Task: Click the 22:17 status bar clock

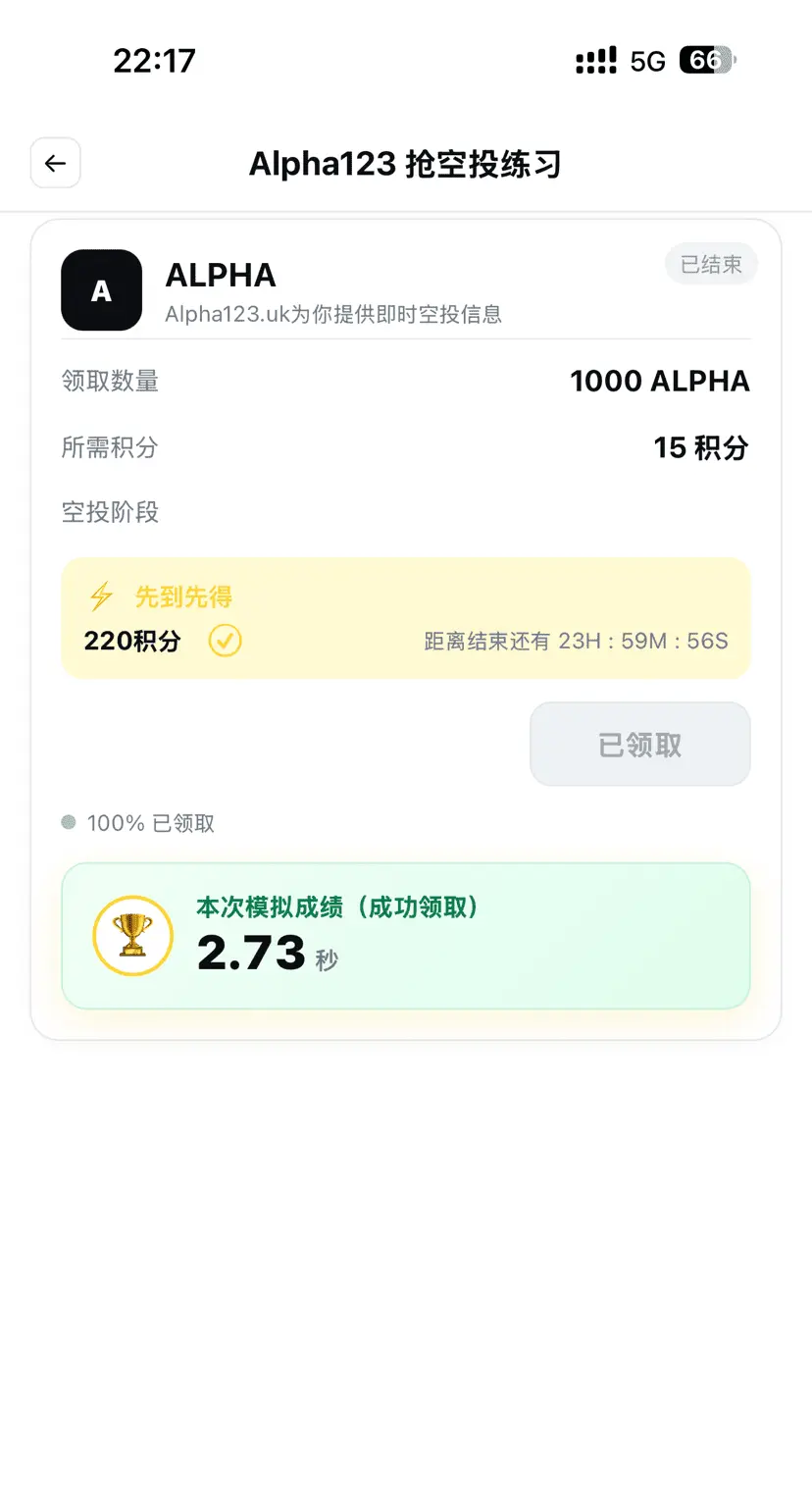Action: (x=154, y=61)
